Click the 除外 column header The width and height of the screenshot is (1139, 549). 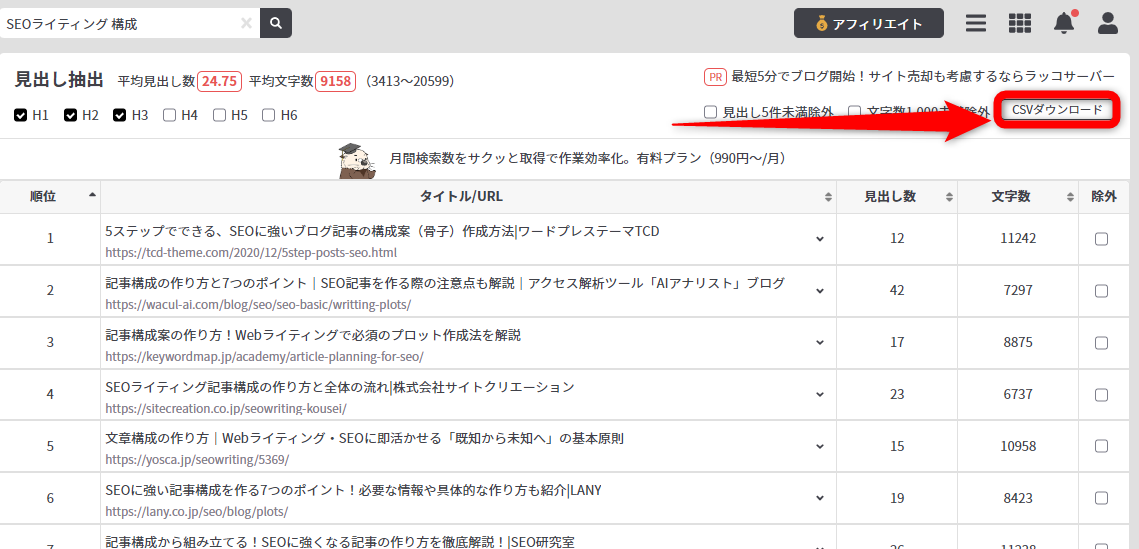point(1103,197)
